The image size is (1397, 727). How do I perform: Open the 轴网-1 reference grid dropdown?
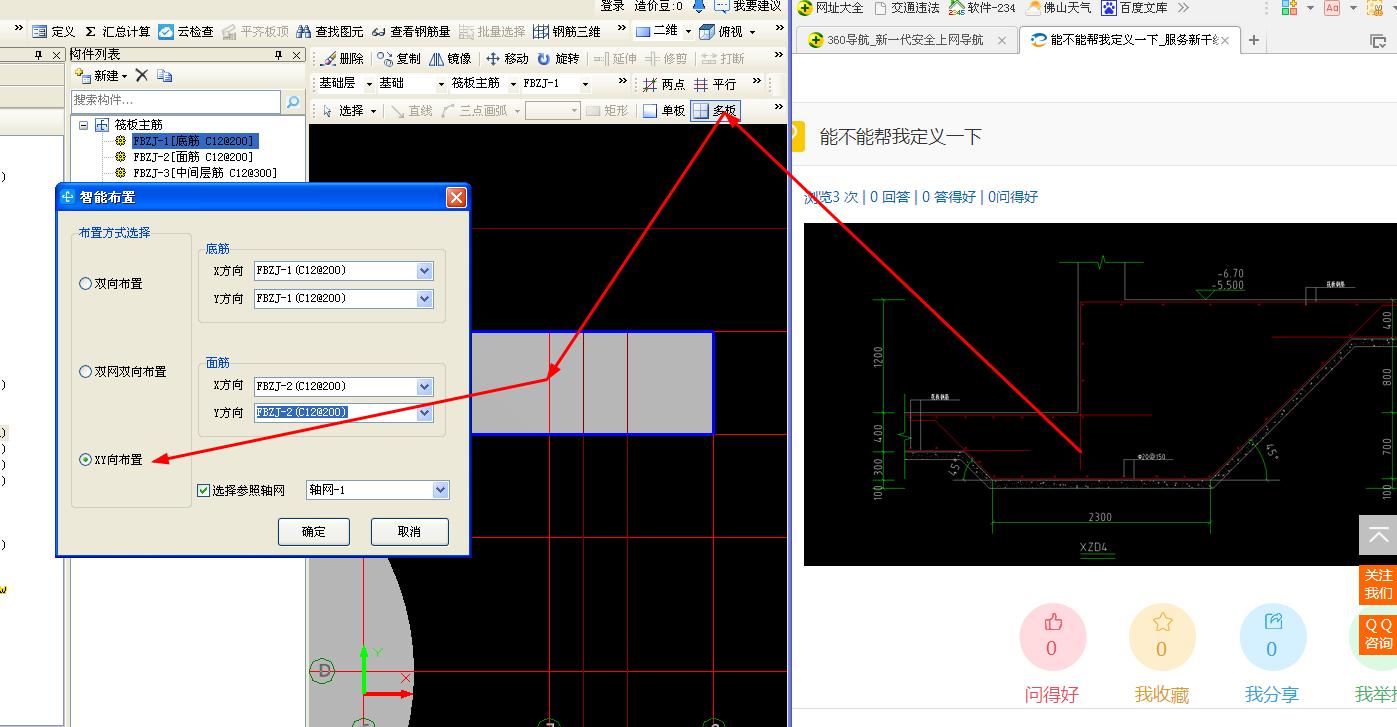pyautogui.click(x=440, y=490)
